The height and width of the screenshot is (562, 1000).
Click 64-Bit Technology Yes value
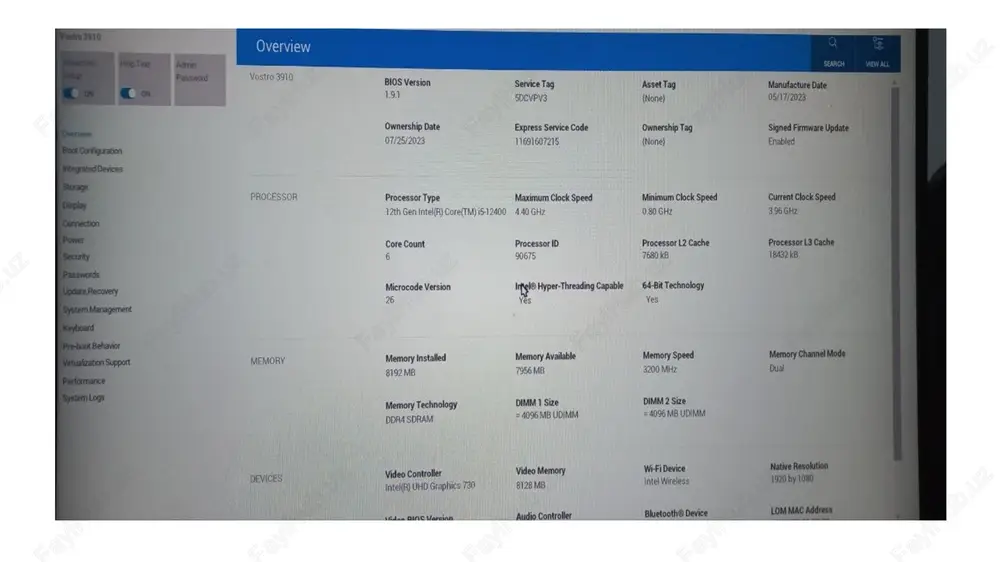652,299
